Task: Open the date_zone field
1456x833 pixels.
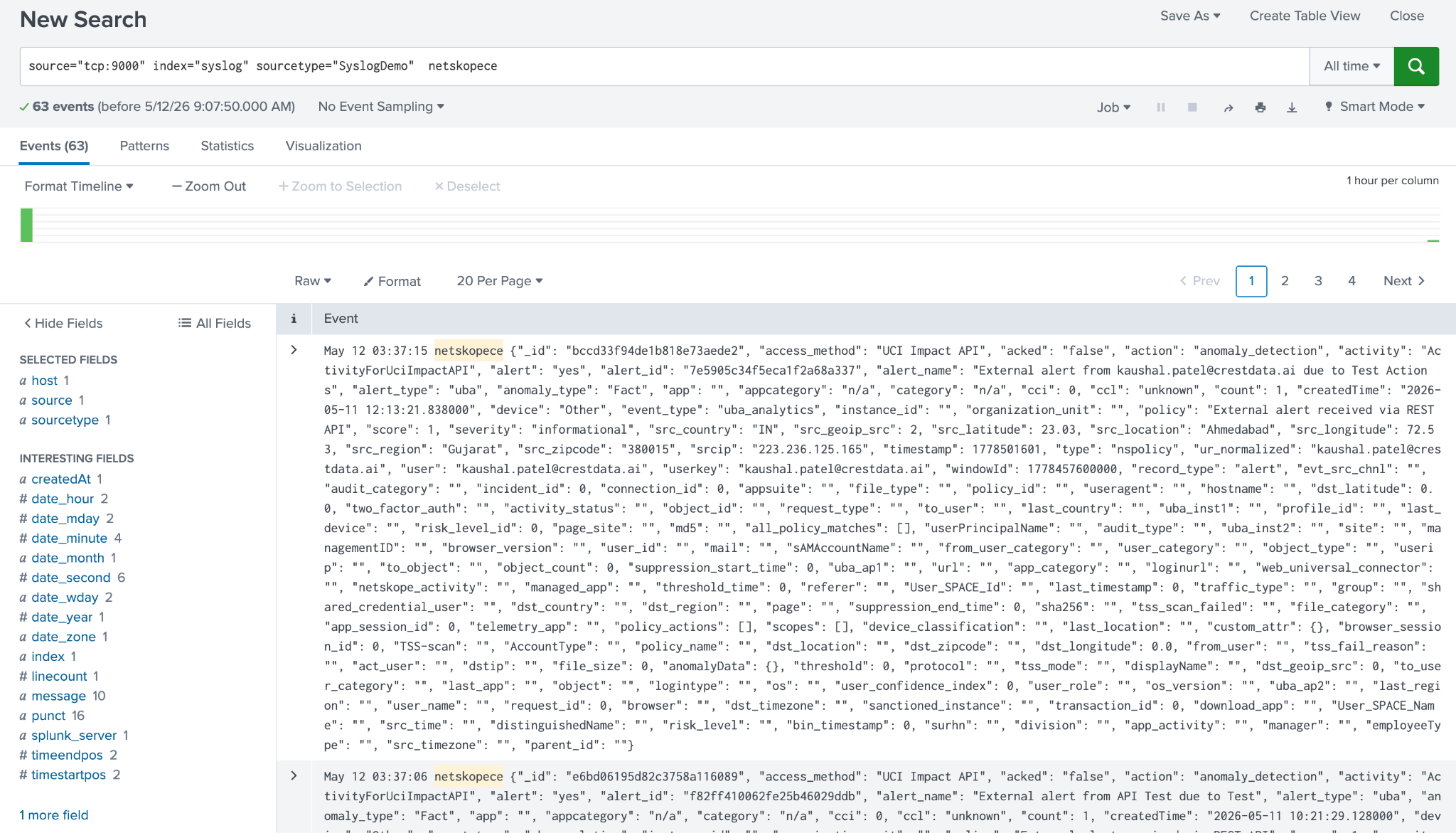Action: pos(63,637)
